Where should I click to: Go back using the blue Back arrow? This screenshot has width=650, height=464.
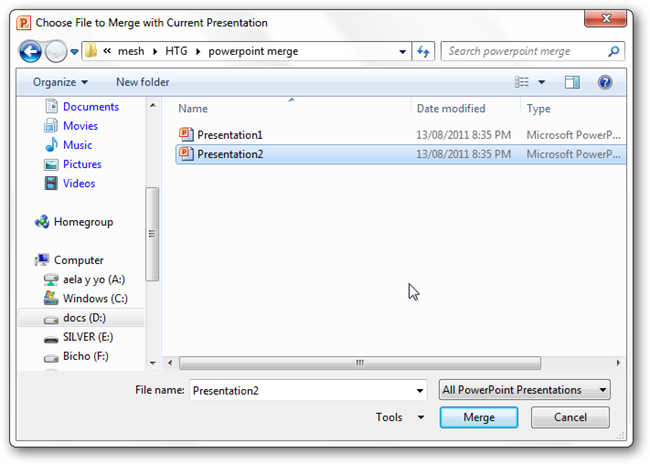point(30,51)
